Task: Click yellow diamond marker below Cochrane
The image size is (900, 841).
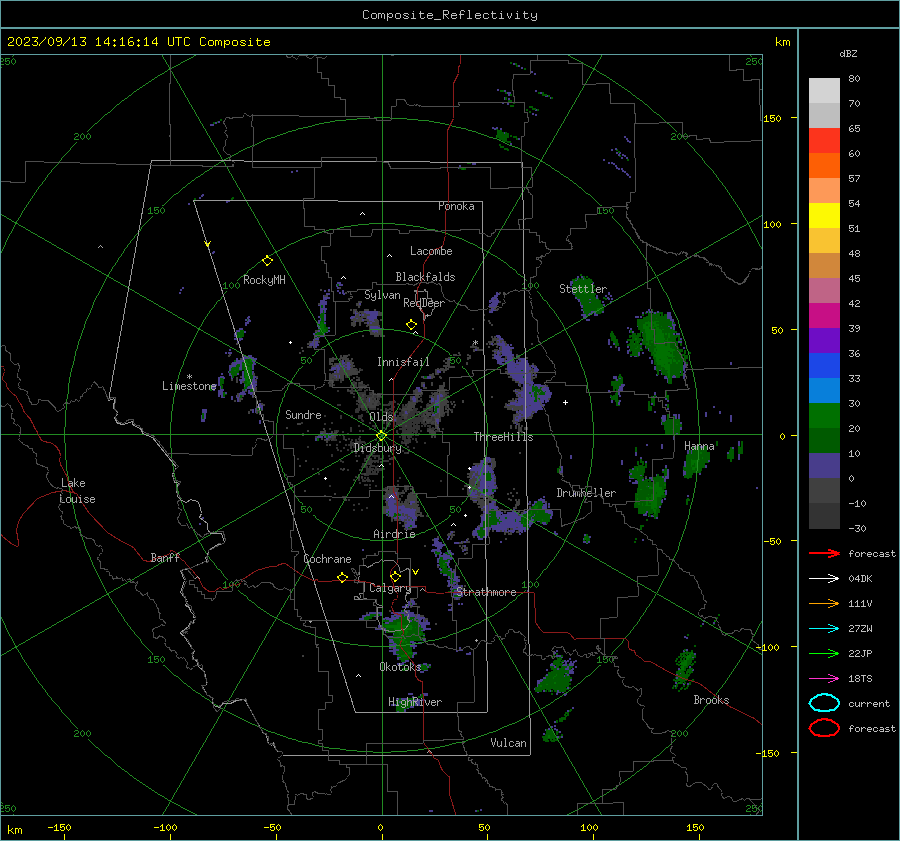Action: click(x=343, y=577)
